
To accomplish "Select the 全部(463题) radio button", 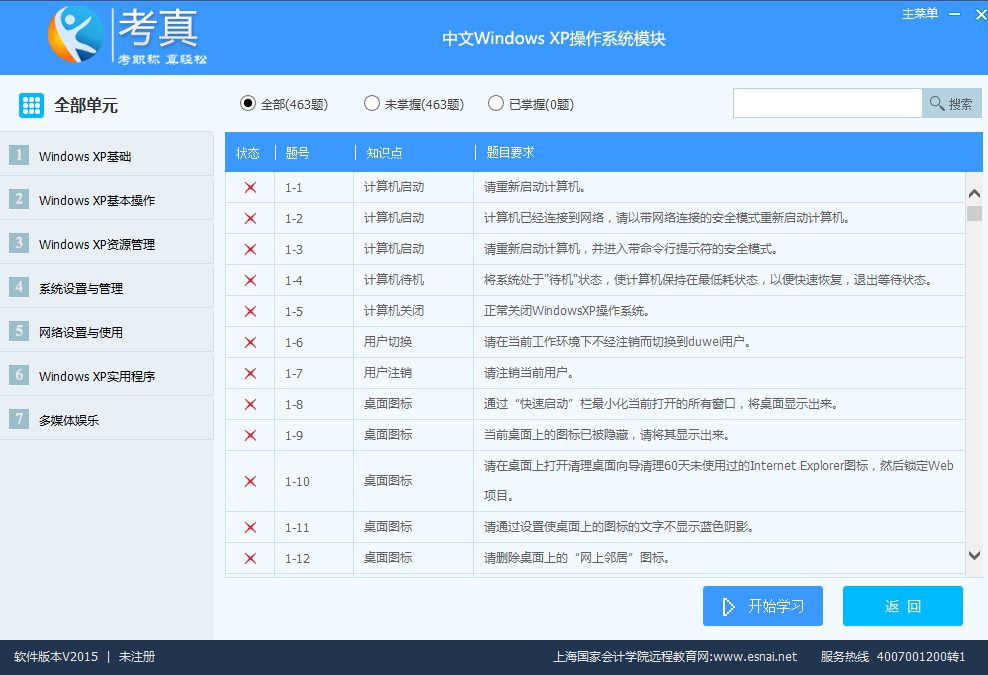I will point(248,103).
